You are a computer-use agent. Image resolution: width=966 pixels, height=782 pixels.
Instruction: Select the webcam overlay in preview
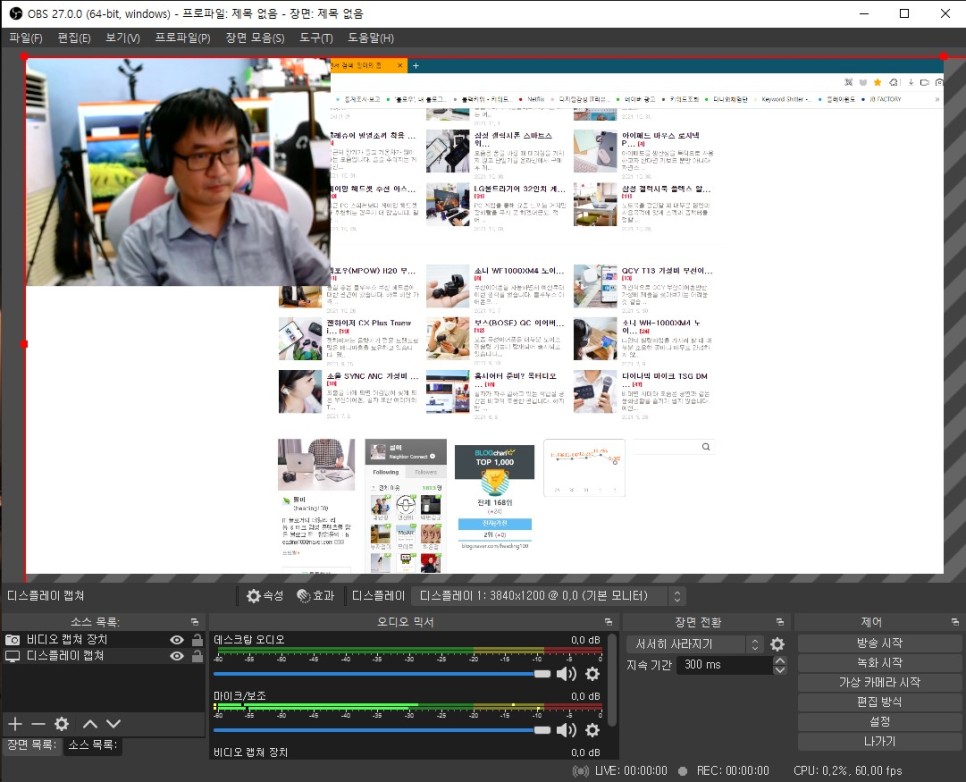click(x=178, y=171)
